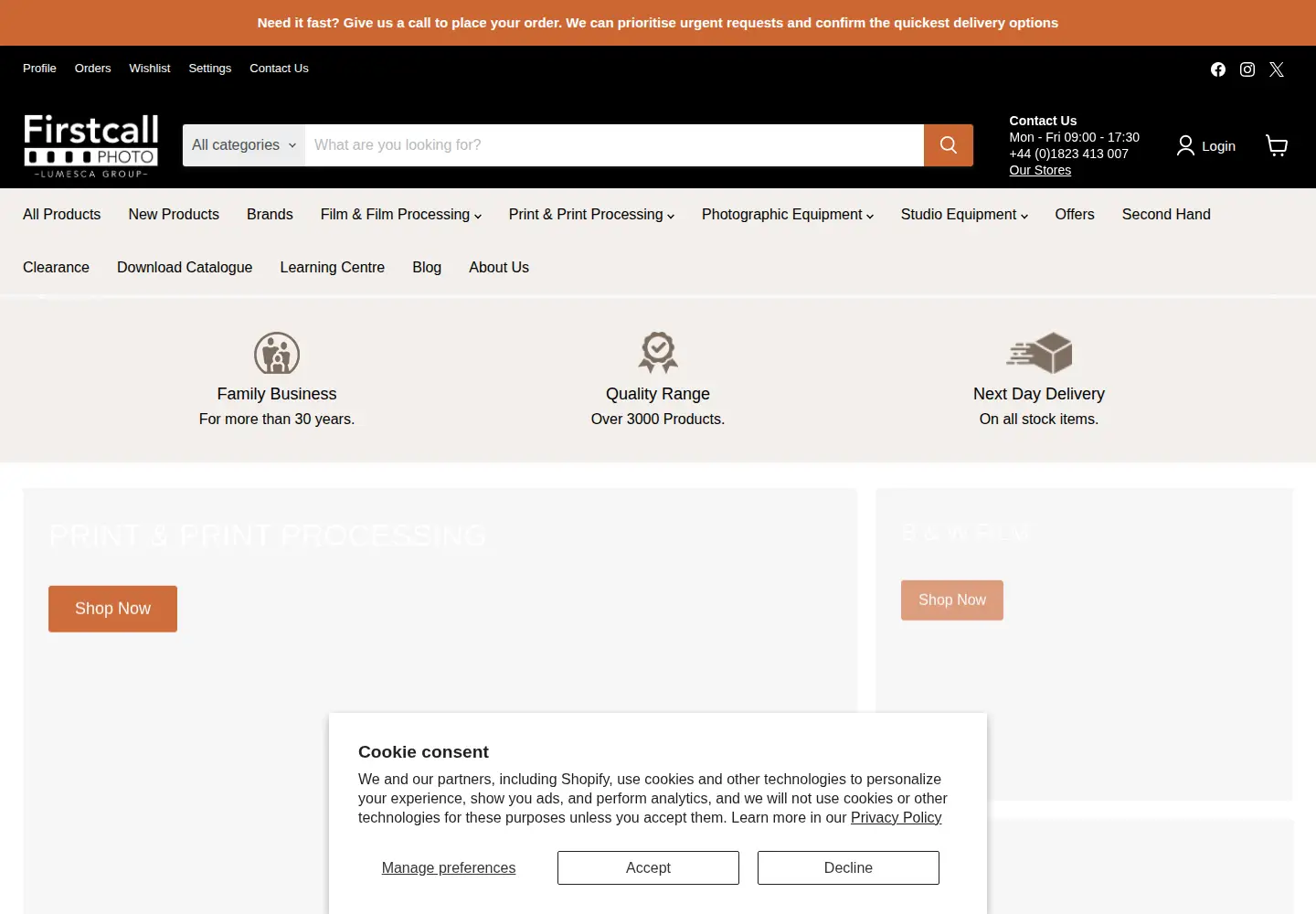Go to New Products
This screenshot has width=1316, height=914.
pyautogui.click(x=174, y=215)
